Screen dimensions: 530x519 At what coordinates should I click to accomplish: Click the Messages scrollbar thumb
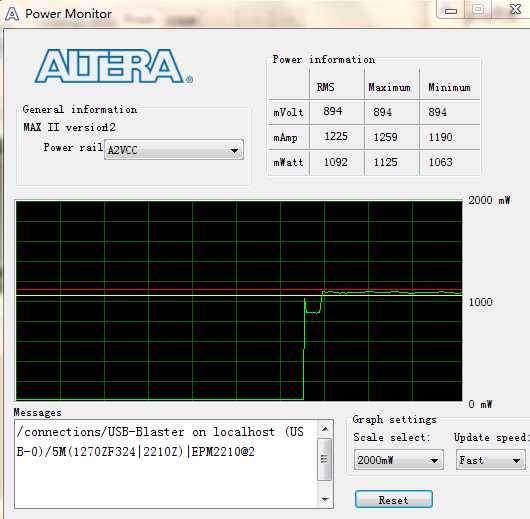coord(324,459)
